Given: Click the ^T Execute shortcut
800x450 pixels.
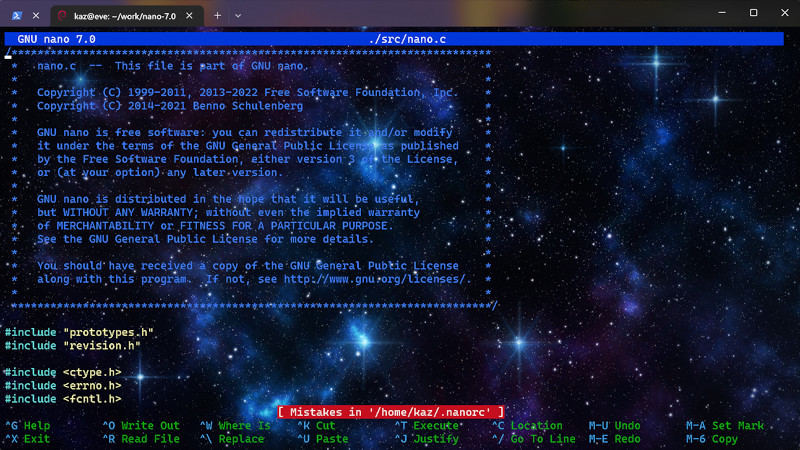Looking at the screenshot, I should tap(427, 426).
